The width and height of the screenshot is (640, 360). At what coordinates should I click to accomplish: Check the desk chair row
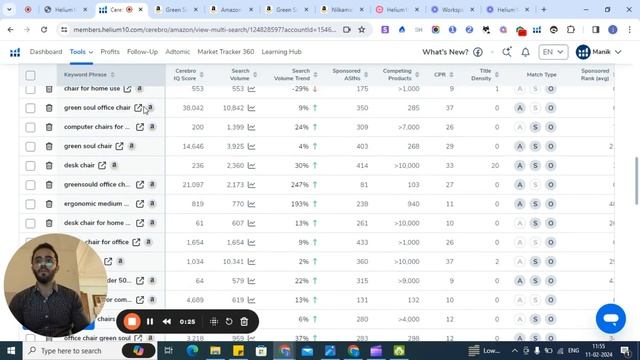pyautogui.click(x=30, y=165)
